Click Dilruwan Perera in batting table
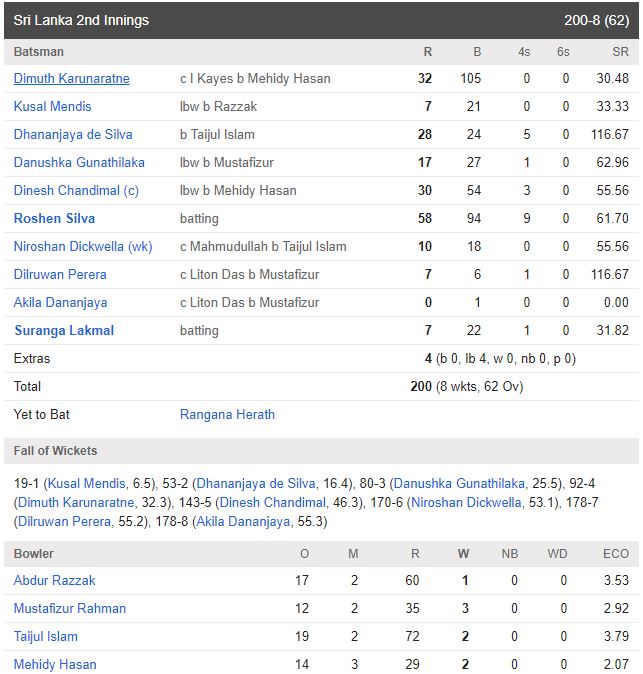 [60, 274]
